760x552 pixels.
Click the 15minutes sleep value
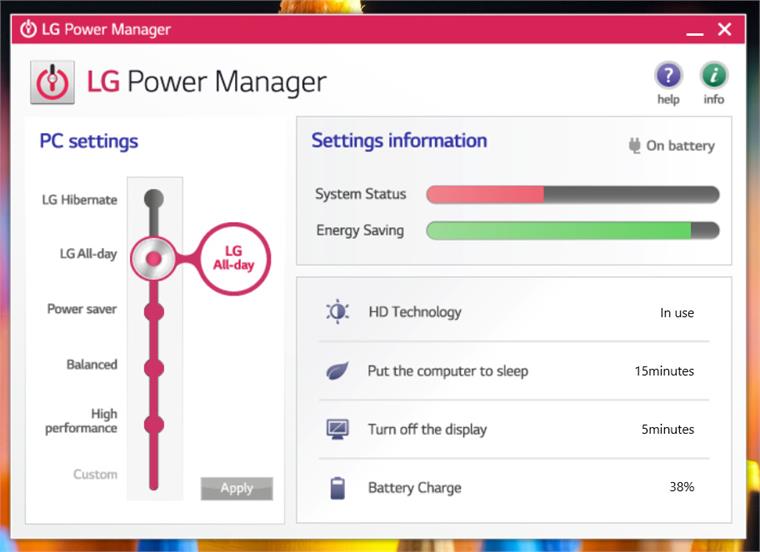pos(663,371)
